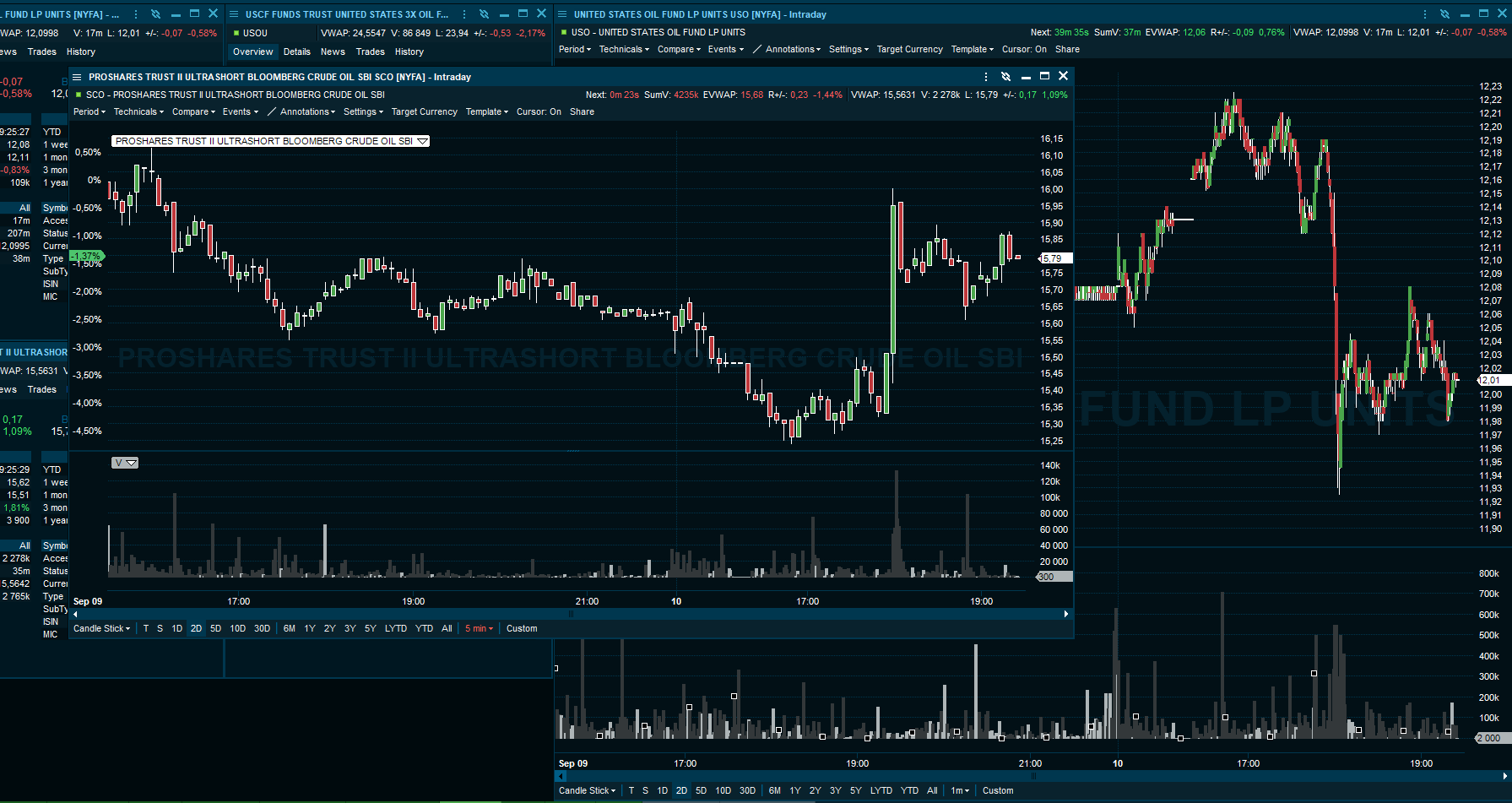Click 15,79 current price marker on SCO axis
The image size is (1512, 803).
click(x=1055, y=258)
